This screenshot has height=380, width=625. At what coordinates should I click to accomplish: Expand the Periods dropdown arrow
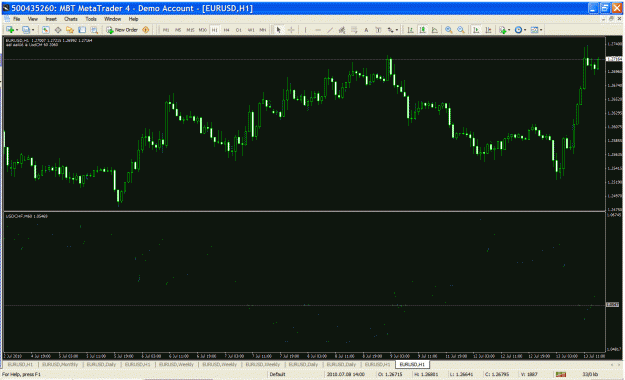pyautogui.click(x=525, y=30)
